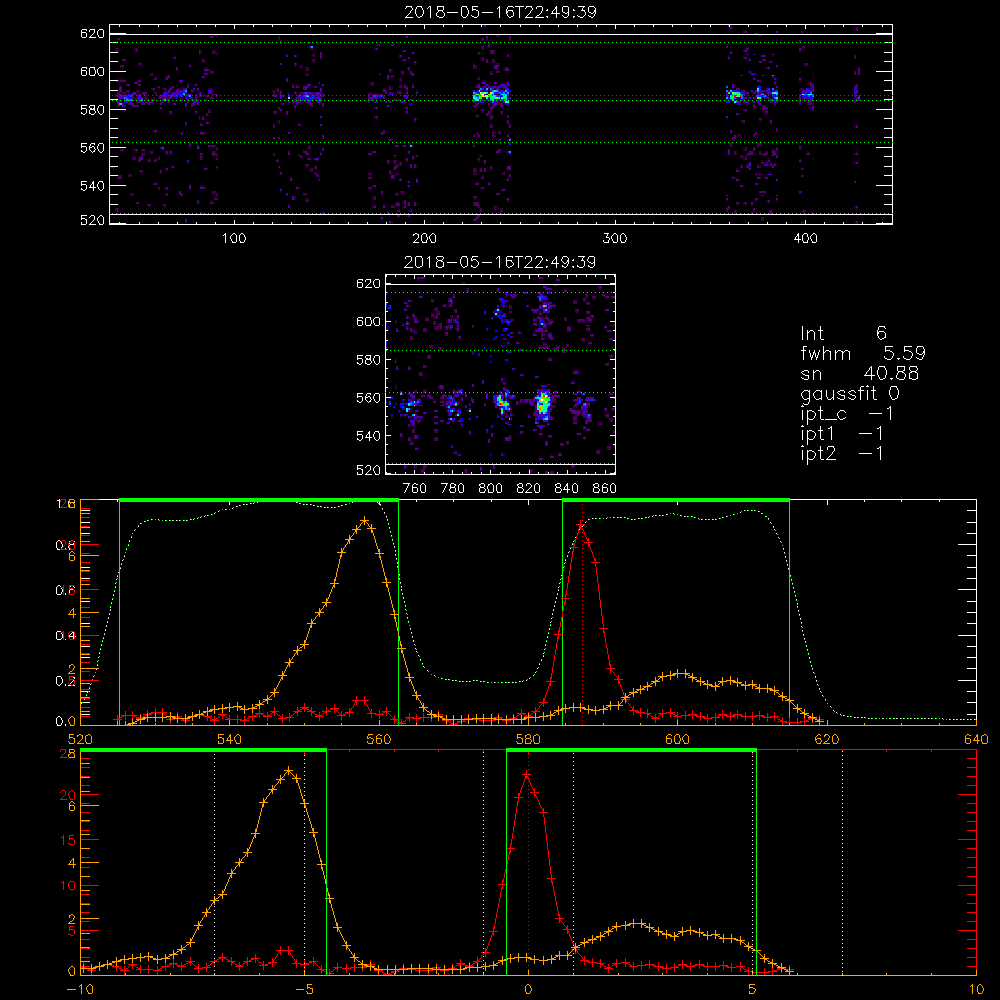Viewport: 1000px width, 1000px height.
Task: Click red peak at 588 in upper profile plot
Action: pos(580,526)
